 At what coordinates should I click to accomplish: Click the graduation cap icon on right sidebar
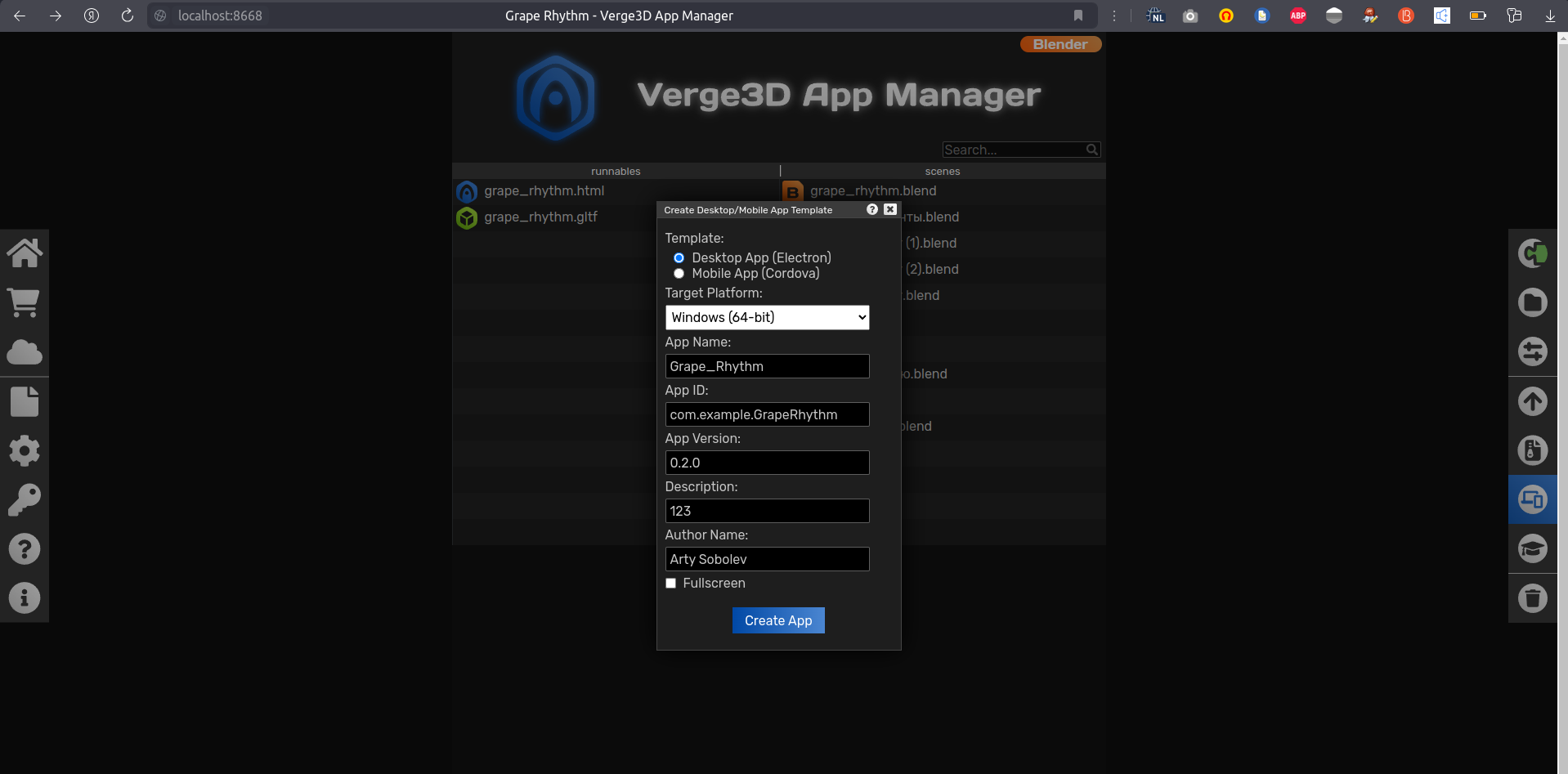click(1532, 548)
